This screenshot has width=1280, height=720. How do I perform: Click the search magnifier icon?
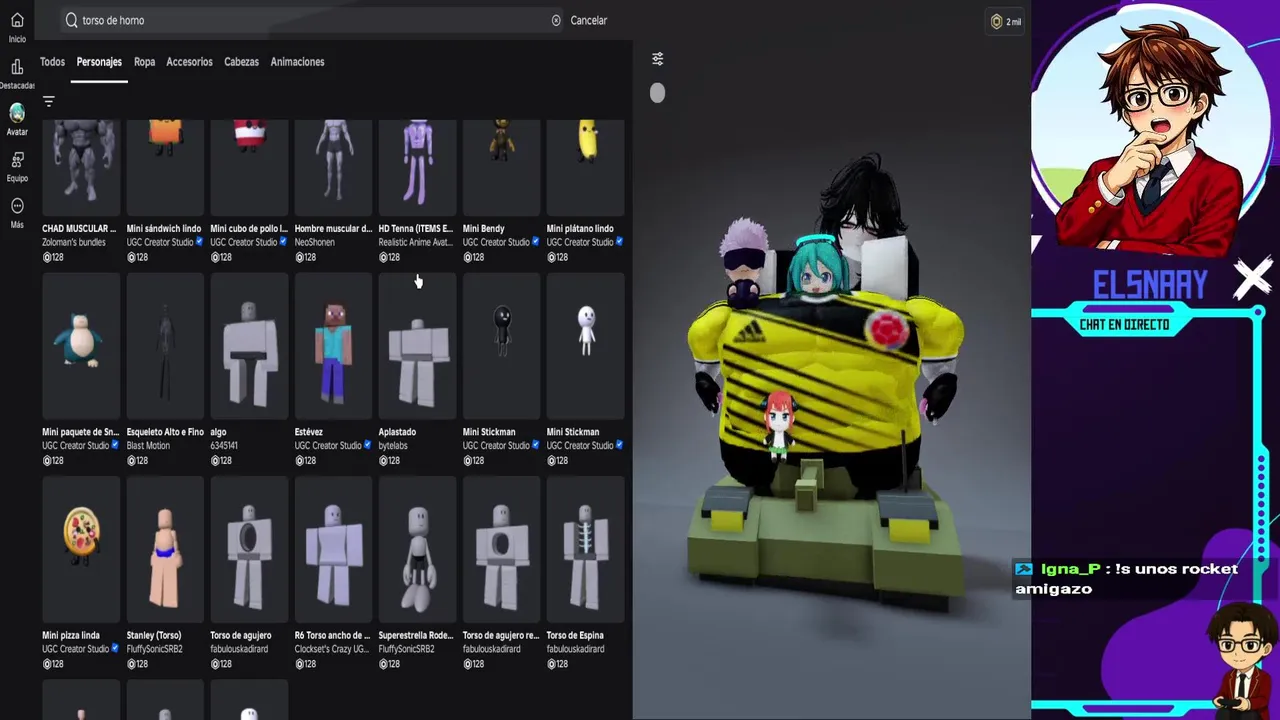[71, 20]
